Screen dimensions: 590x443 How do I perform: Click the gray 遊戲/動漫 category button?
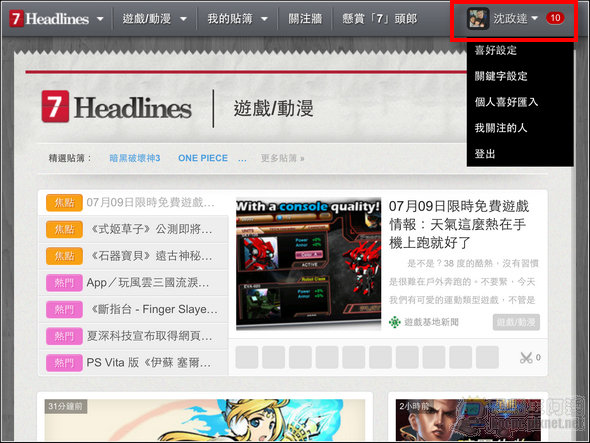[x=516, y=322]
